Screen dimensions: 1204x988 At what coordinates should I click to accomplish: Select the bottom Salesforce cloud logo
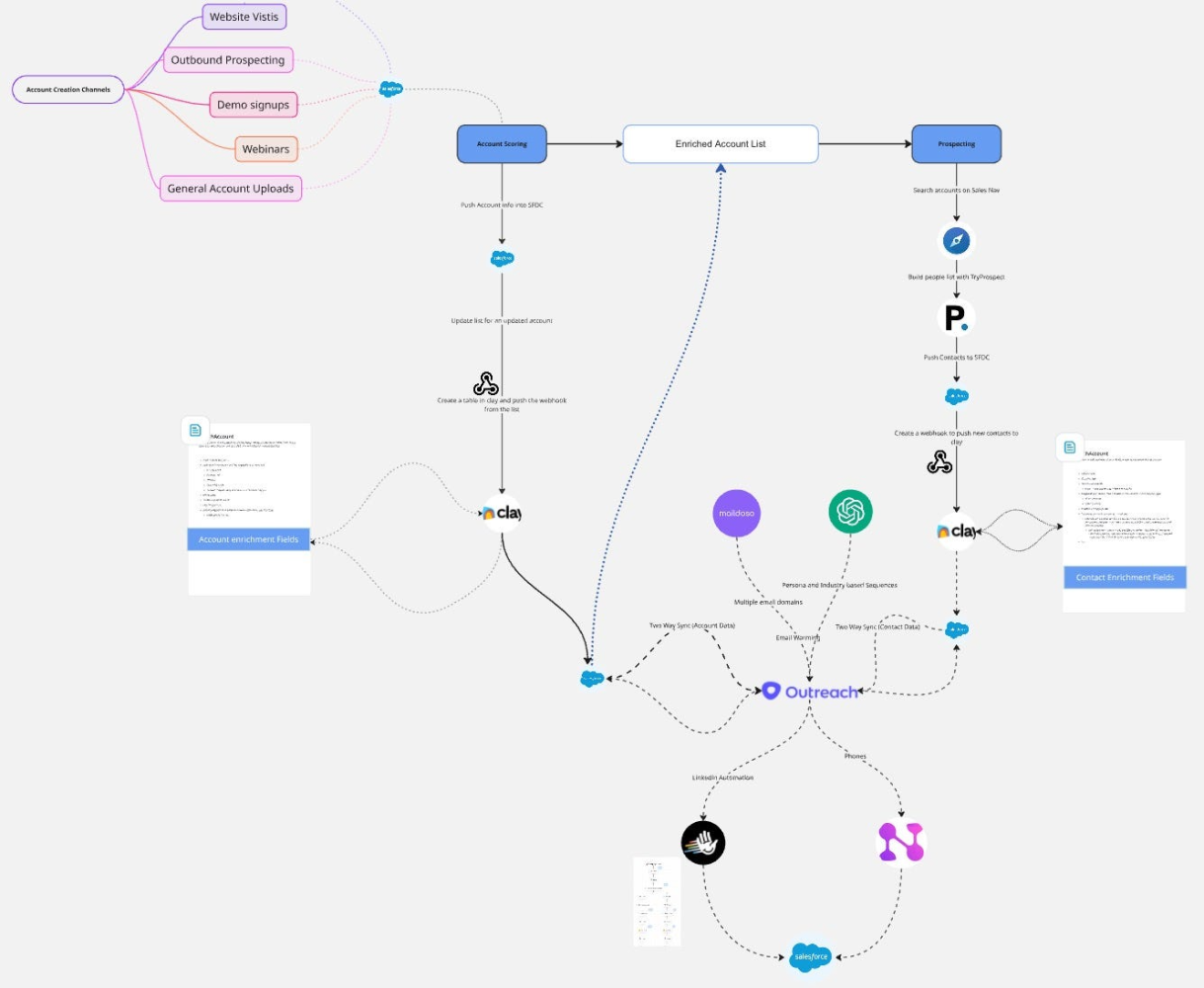pos(810,955)
